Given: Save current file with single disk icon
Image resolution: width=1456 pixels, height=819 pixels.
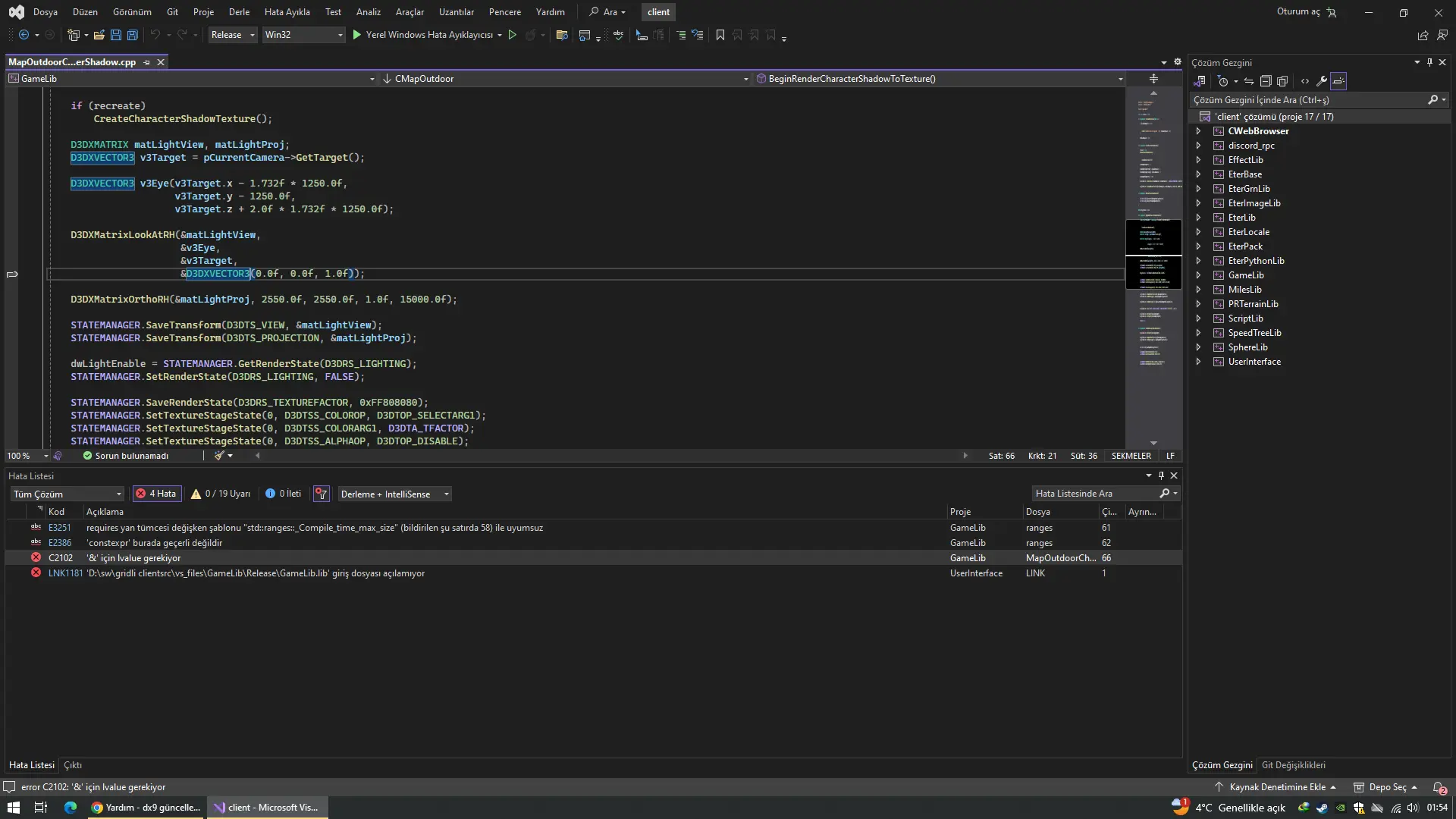Looking at the screenshot, I should [116, 35].
